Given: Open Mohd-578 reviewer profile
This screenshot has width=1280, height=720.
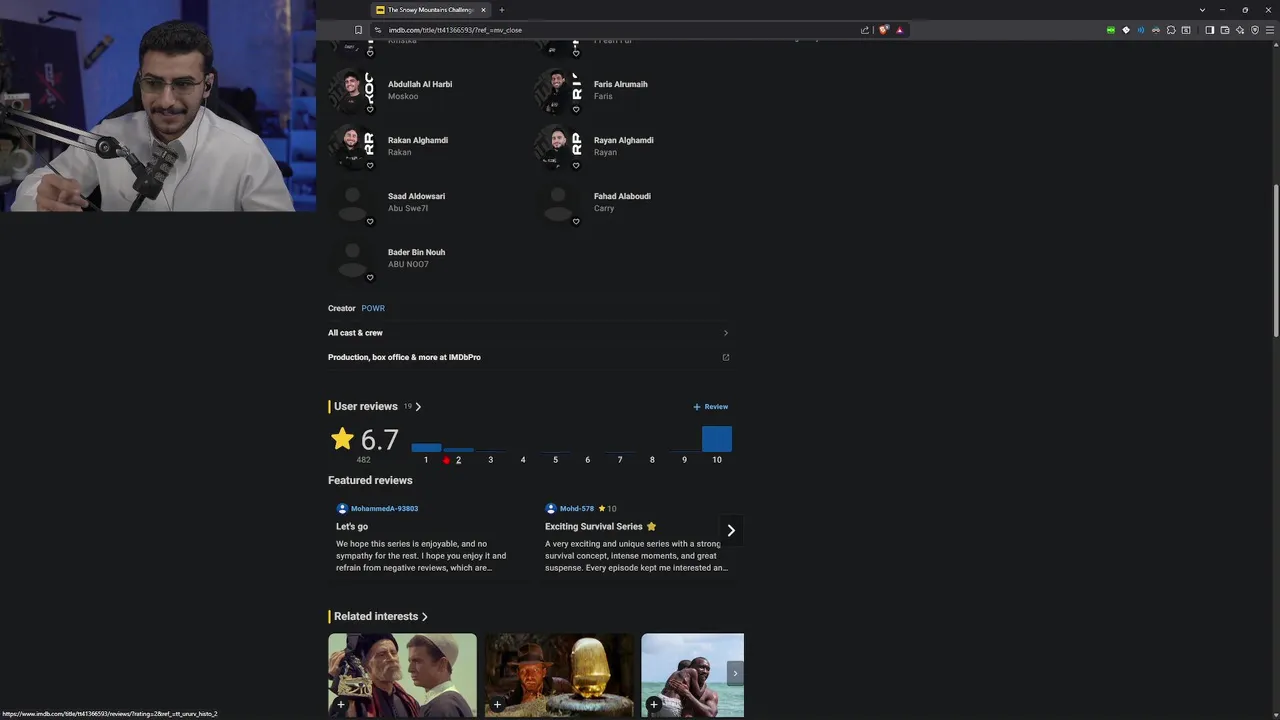Looking at the screenshot, I should click(x=577, y=509).
